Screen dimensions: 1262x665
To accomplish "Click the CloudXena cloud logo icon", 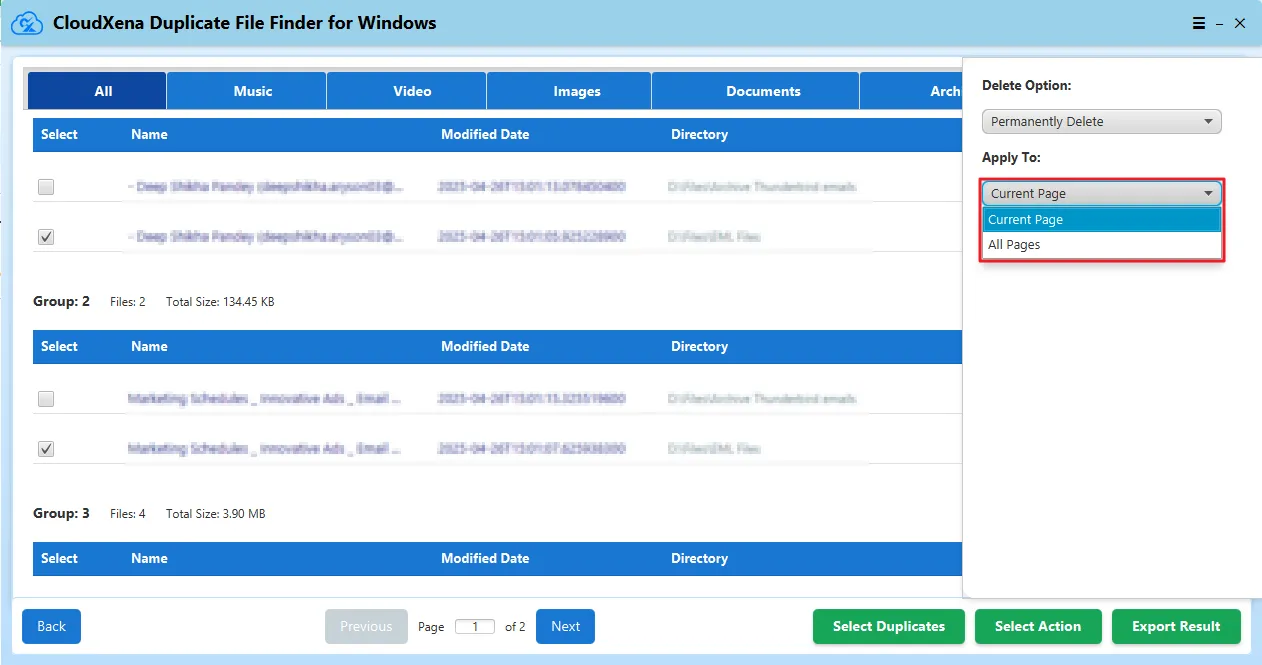I will click(25, 22).
